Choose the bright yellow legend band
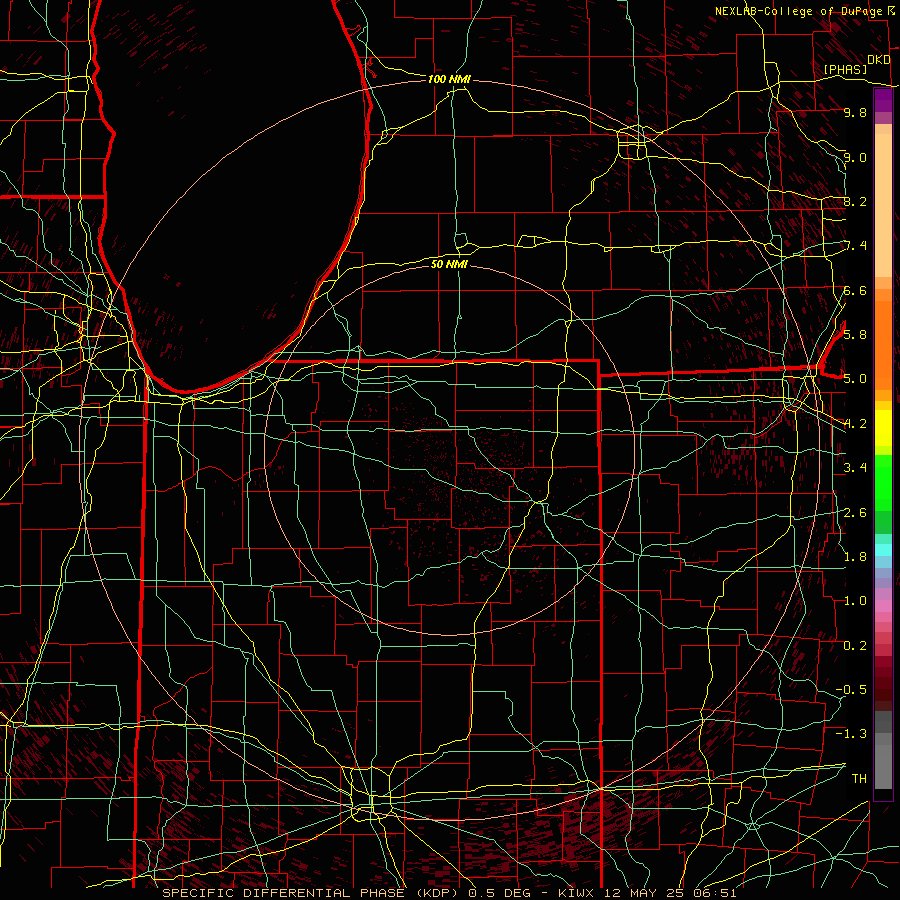Screen dimensions: 900x900 883,428
